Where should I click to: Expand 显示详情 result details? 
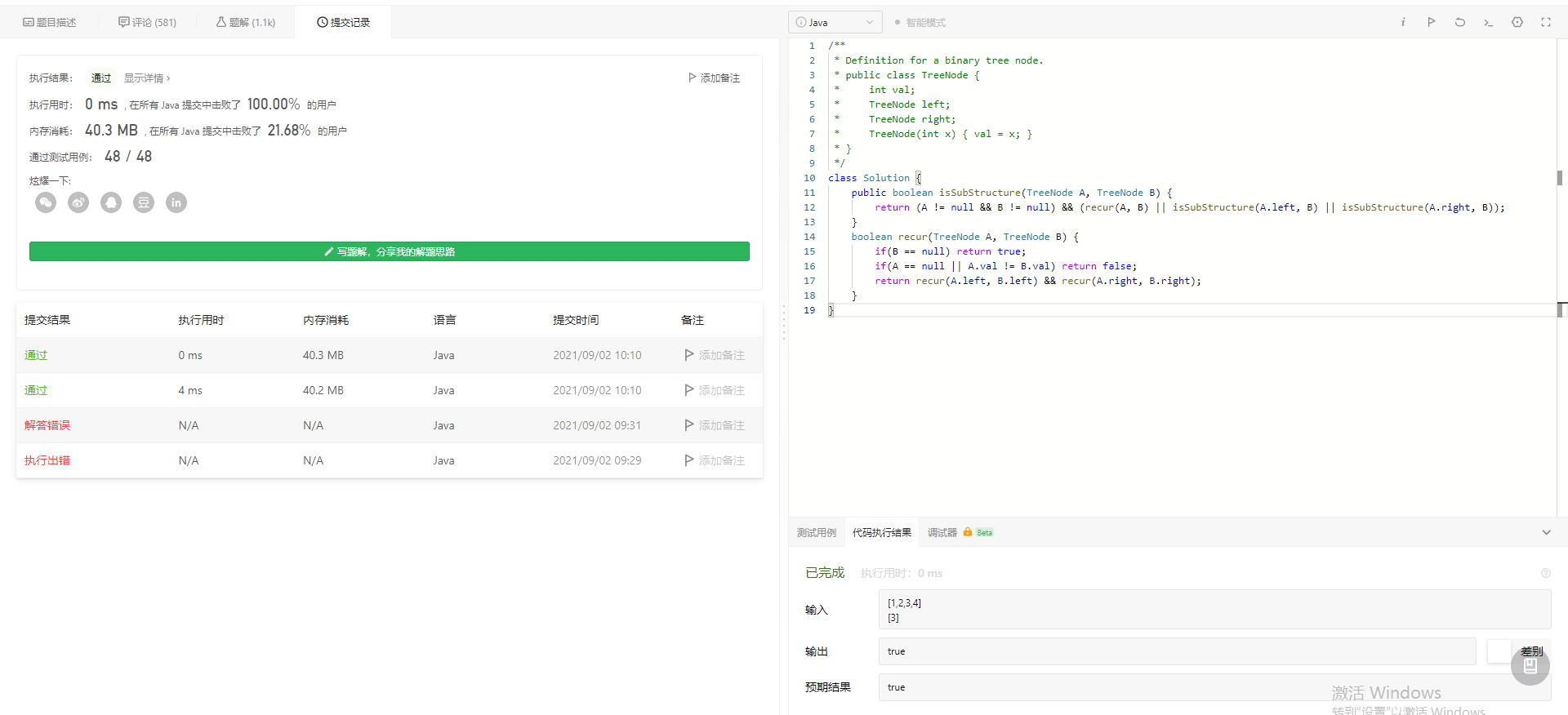click(147, 78)
